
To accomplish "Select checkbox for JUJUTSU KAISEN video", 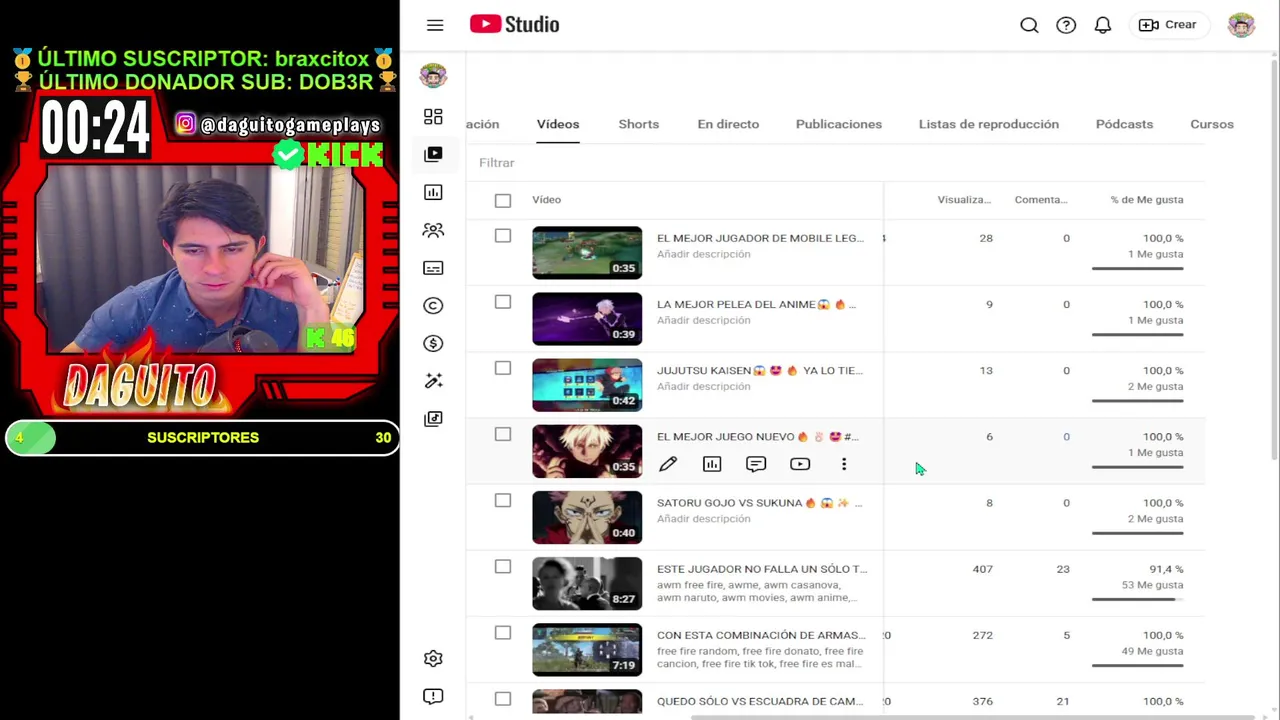I will pos(503,368).
